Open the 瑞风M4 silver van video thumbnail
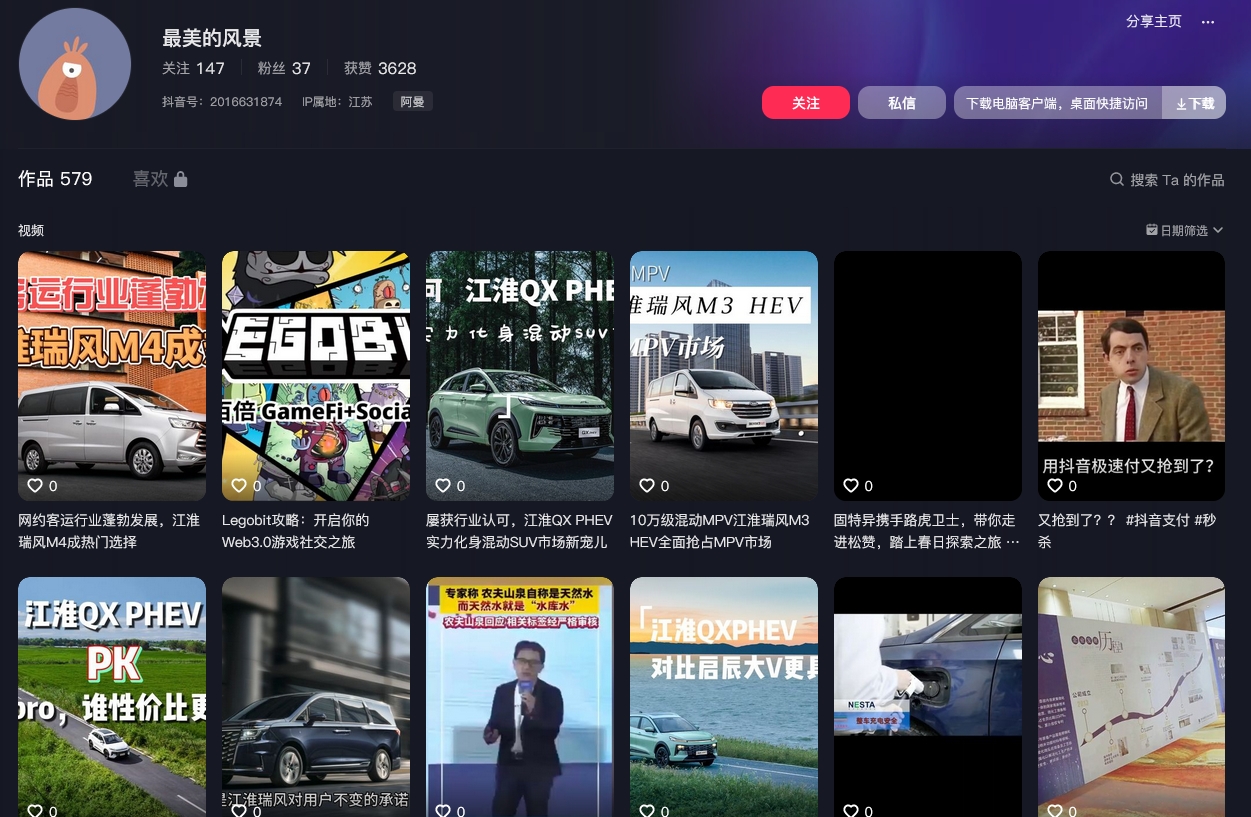The width and height of the screenshot is (1251, 817). [112, 376]
